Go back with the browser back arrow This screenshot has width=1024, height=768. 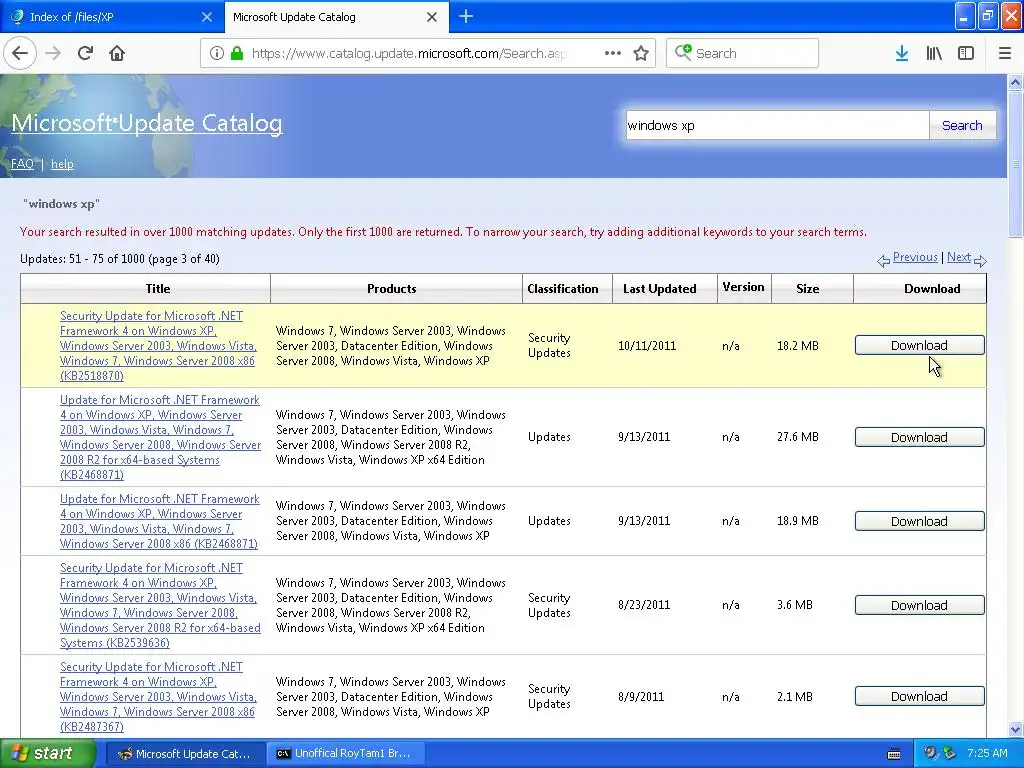(x=20, y=54)
